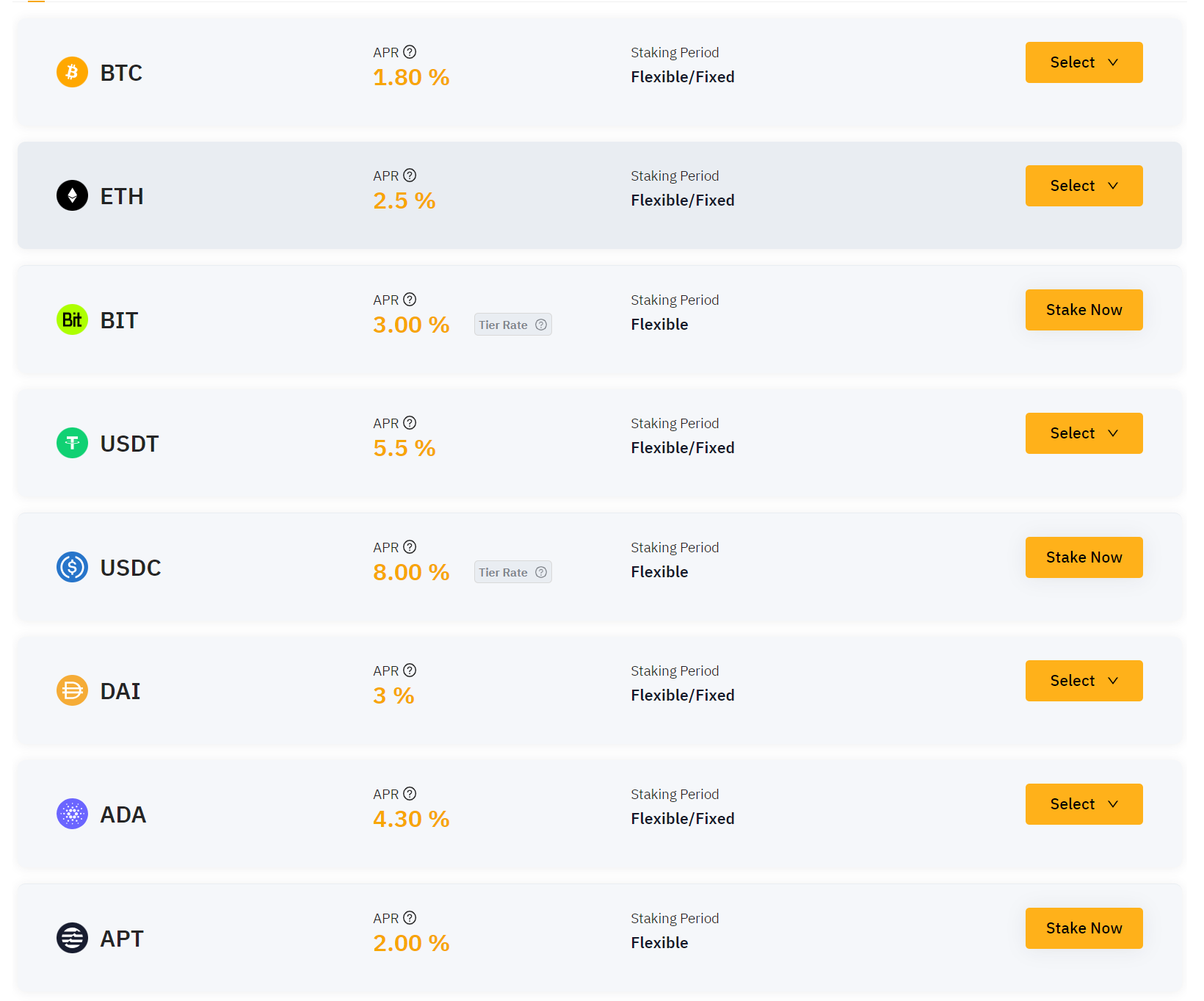Click the USDC coin icon
This screenshot has height=1001, width=1204.
[x=72, y=567]
